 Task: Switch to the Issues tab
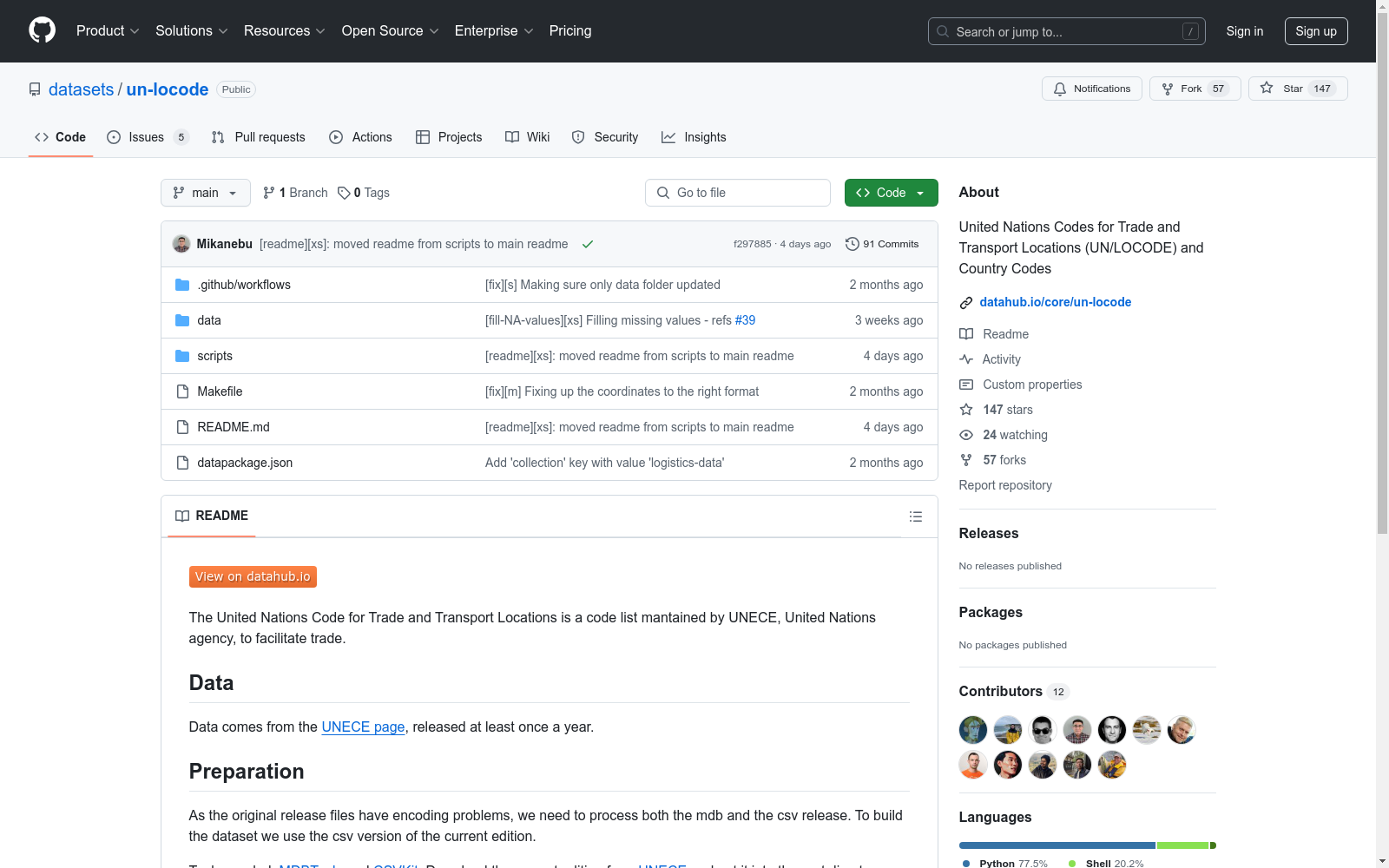148,137
